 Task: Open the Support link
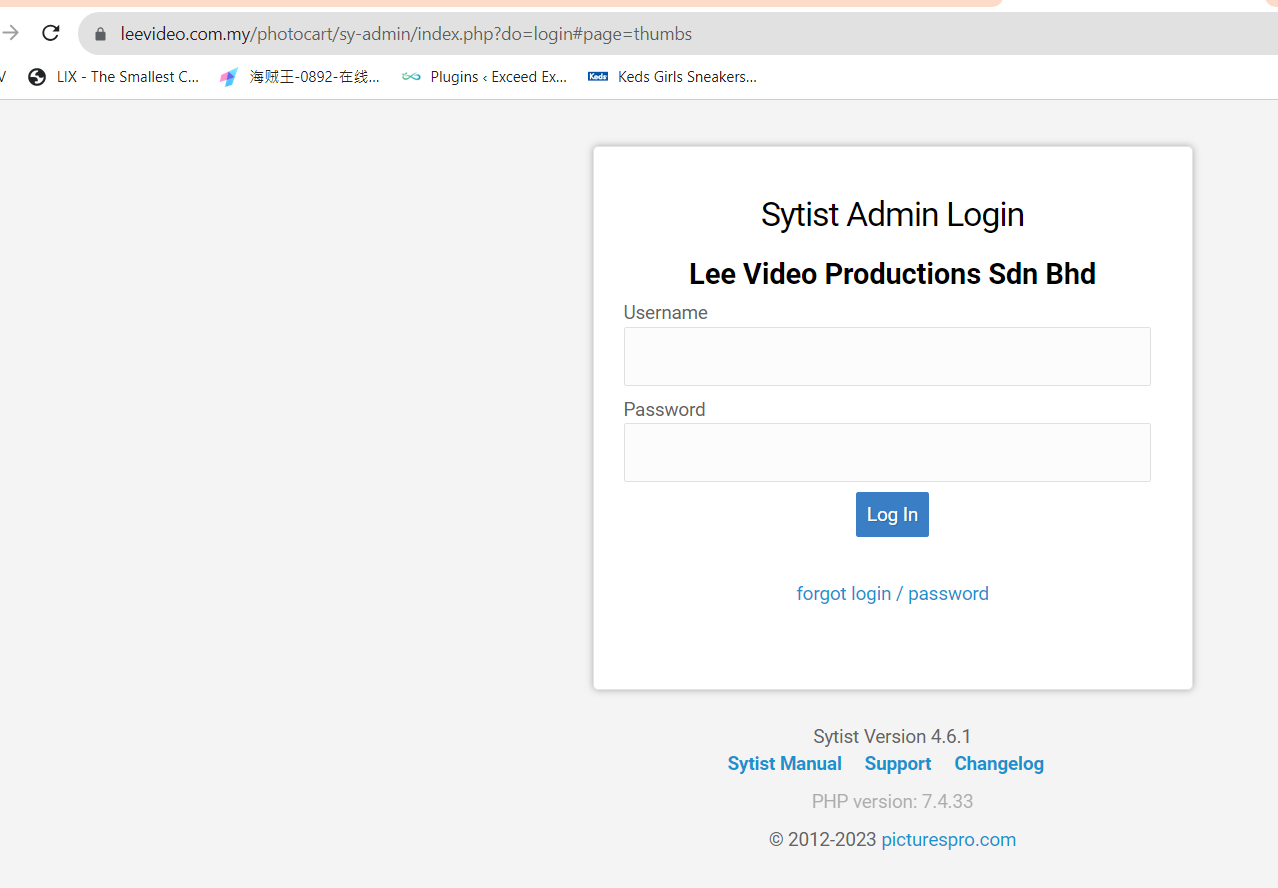coord(898,763)
